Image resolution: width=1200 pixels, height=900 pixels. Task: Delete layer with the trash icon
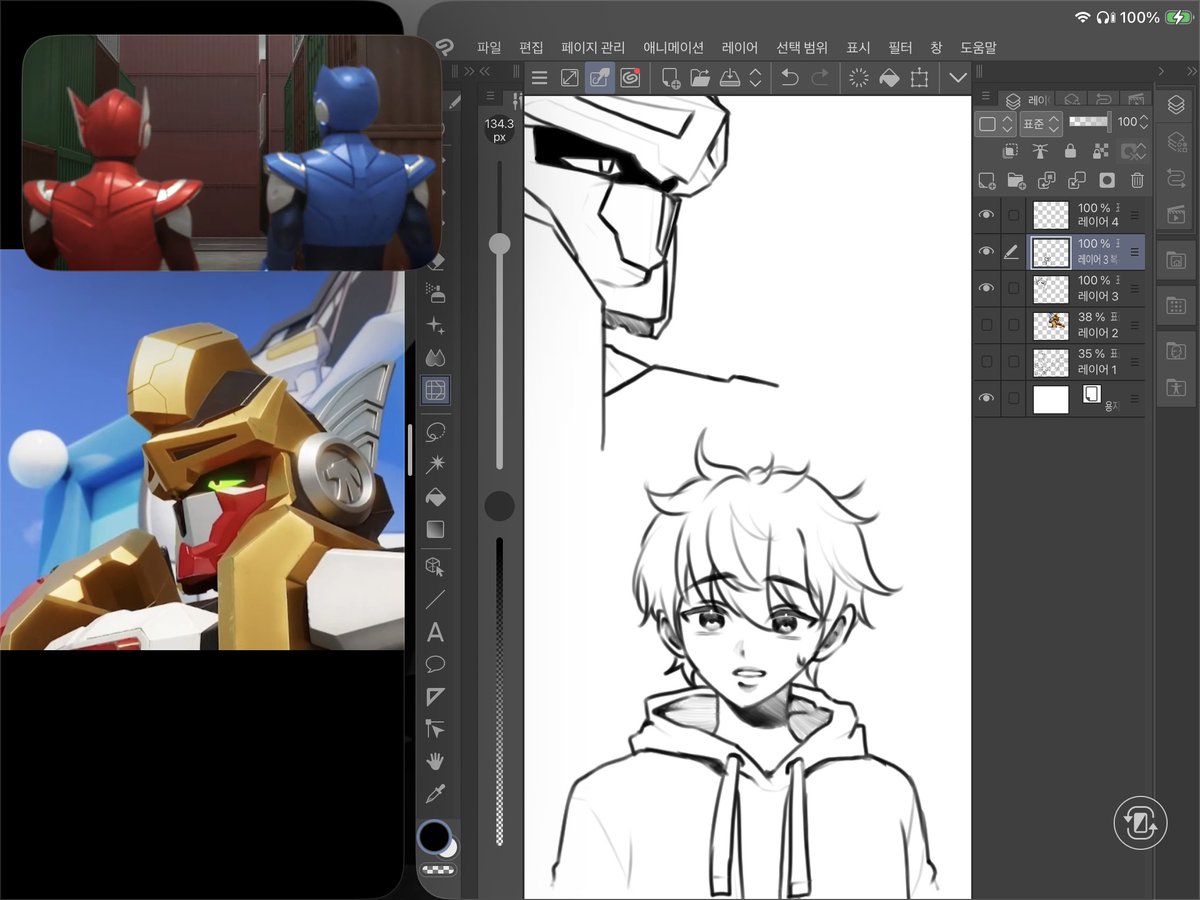pos(1137,180)
